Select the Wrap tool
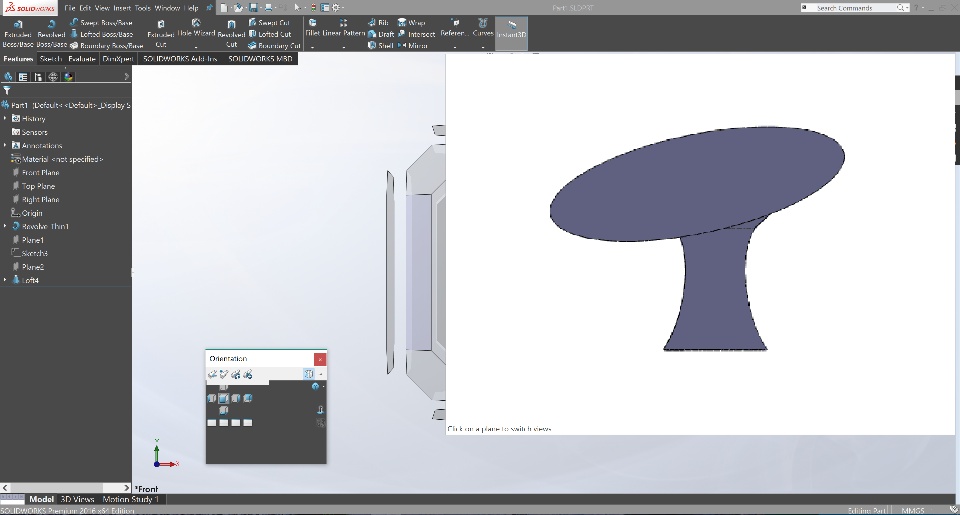960x515 pixels. click(x=411, y=23)
